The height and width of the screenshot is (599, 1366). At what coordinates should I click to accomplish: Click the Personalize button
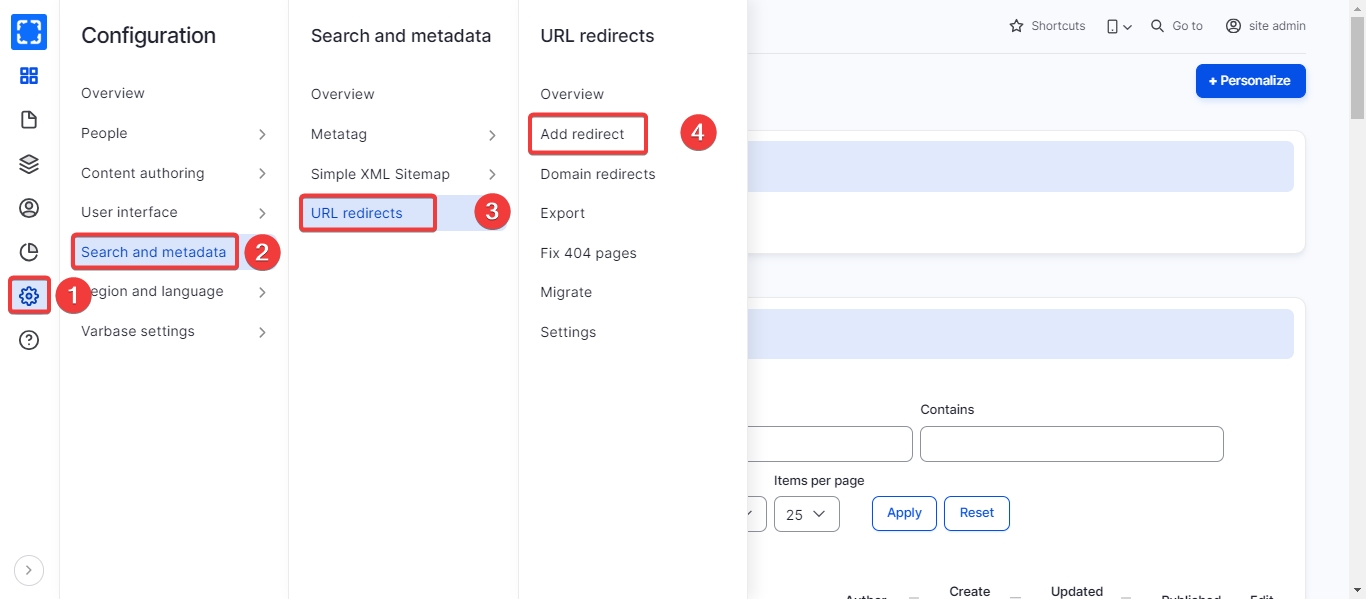coord(1250,81)
